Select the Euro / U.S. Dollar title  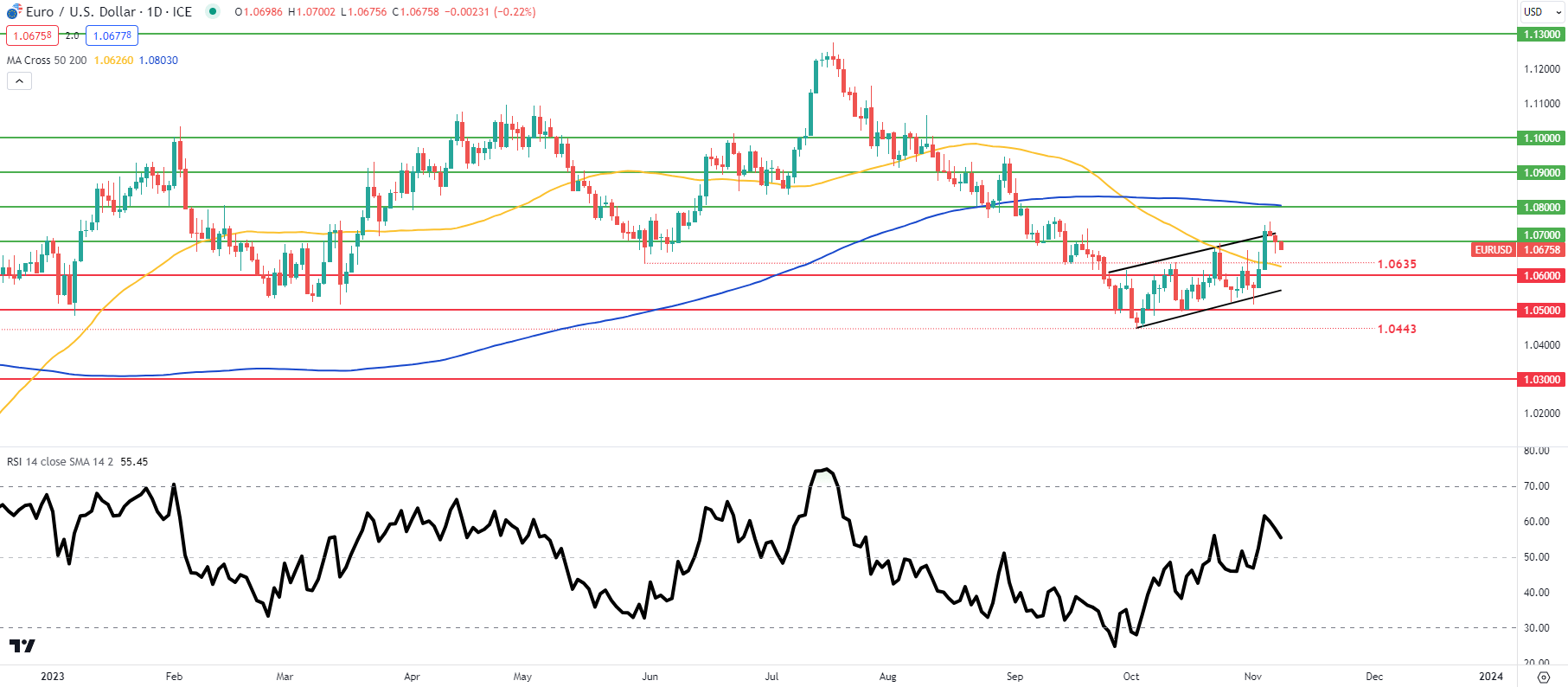click(80, 11)
